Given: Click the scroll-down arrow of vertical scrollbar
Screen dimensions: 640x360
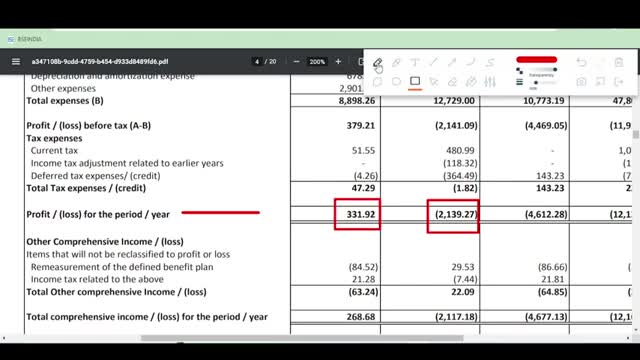Looking at the screenshot, I should point(636,330).
